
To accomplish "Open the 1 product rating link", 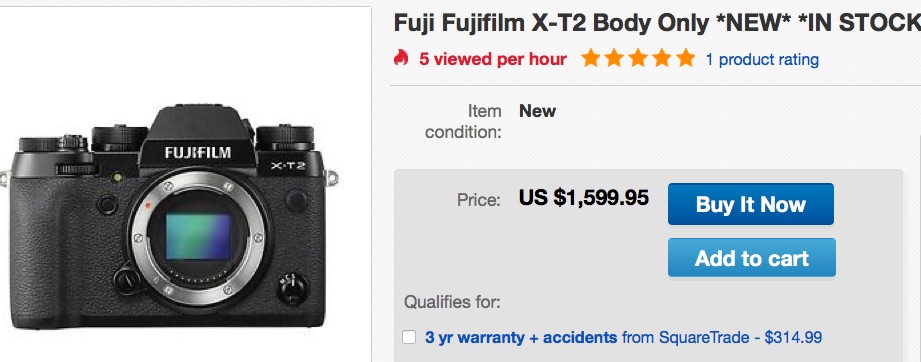I will (x=762, y=59).
